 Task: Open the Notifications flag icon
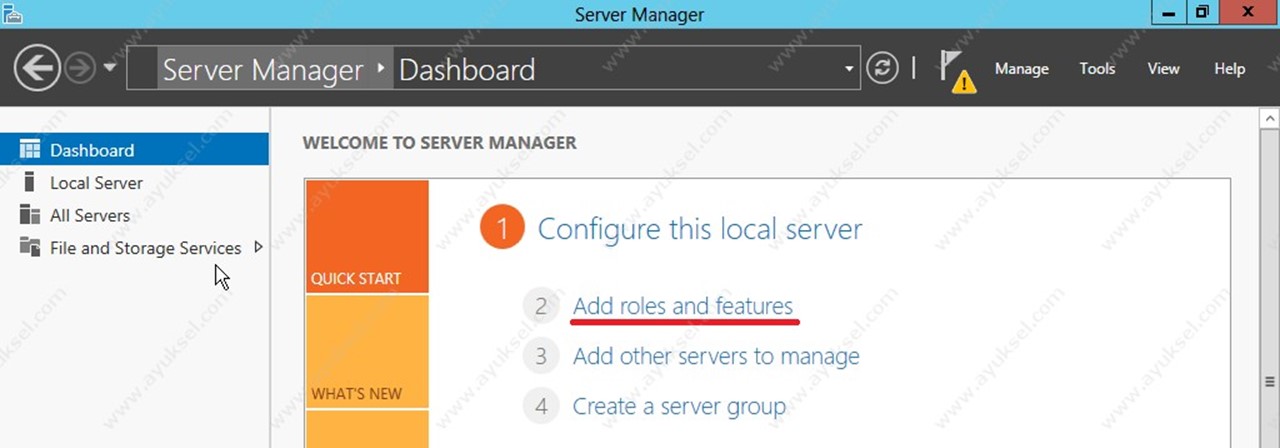(957, 71)
